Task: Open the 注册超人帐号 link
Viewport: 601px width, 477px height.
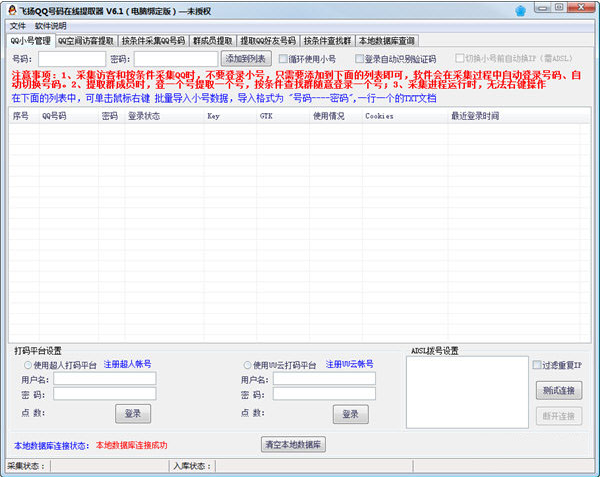Action: [128, 365]
